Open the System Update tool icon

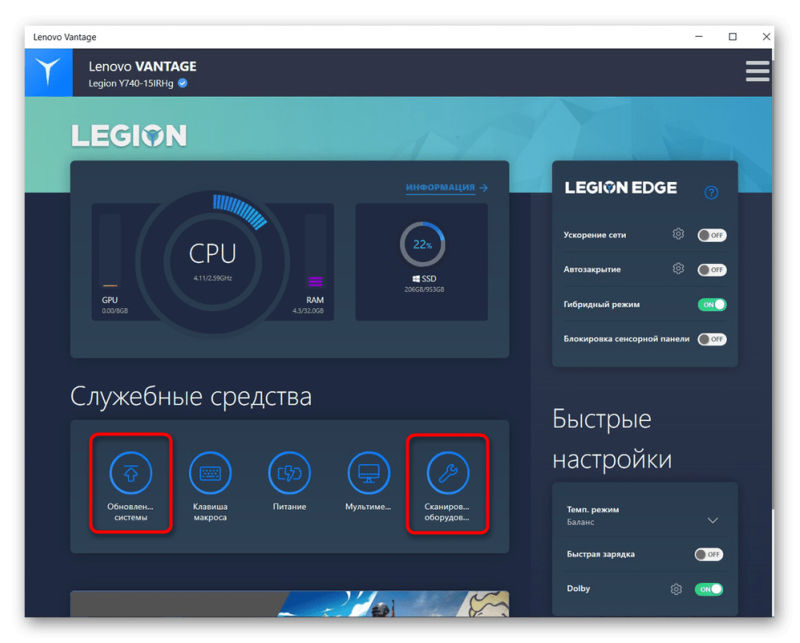click(x=131, y=473)
